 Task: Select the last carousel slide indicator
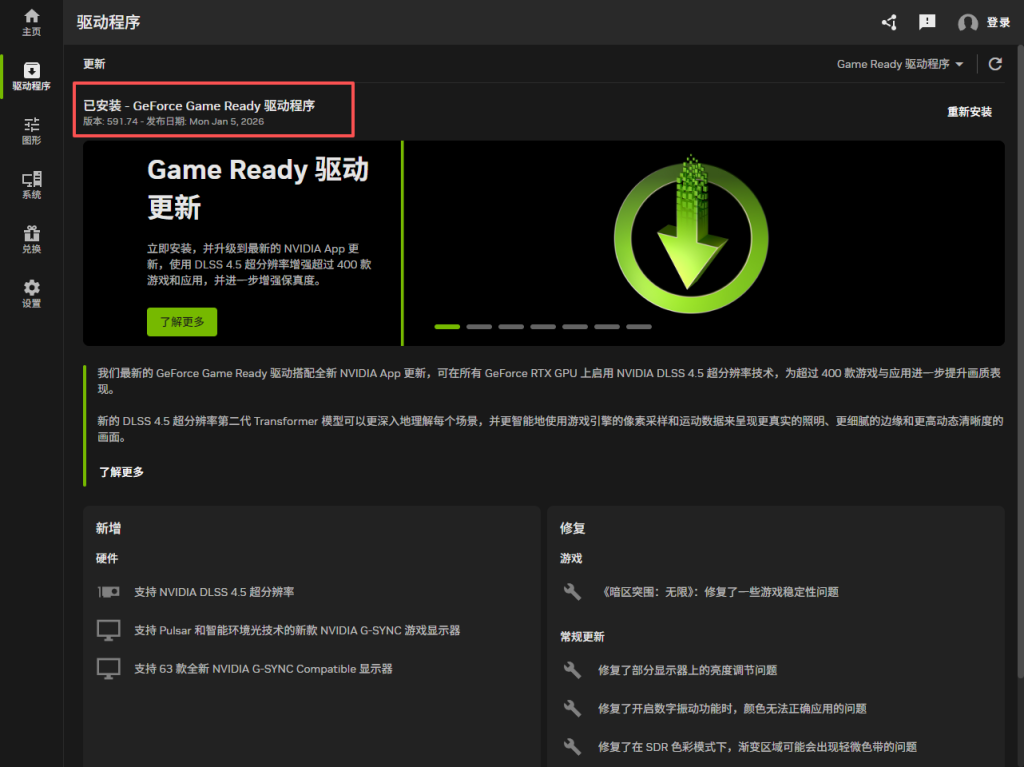(639, 326)
